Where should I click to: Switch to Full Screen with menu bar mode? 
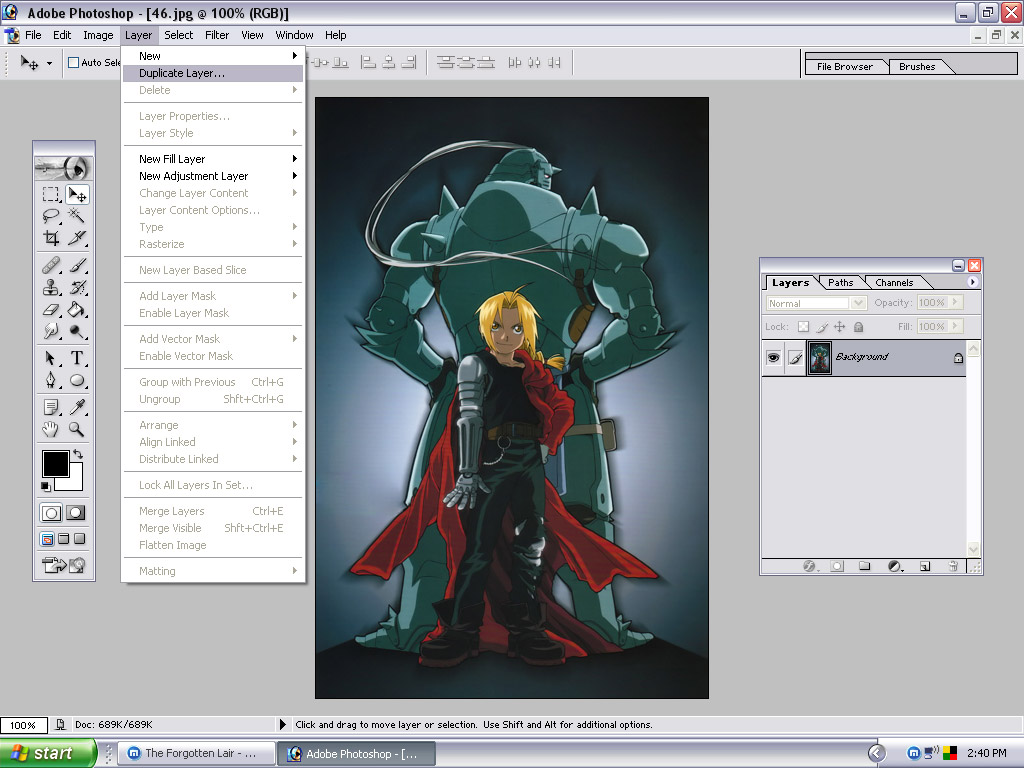(63, 539)
